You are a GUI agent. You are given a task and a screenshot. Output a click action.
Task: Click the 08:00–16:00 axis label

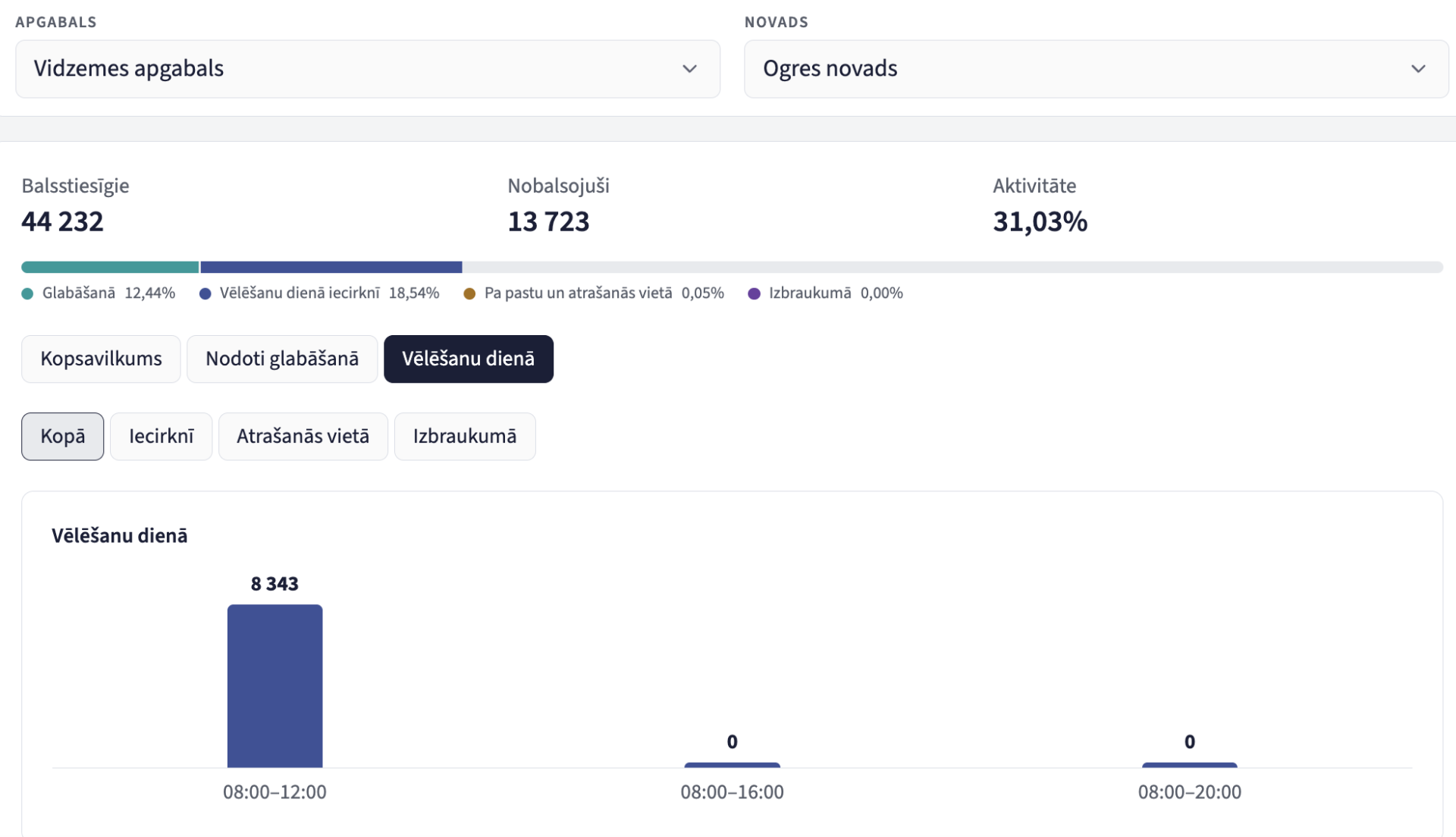click(732, 792)
